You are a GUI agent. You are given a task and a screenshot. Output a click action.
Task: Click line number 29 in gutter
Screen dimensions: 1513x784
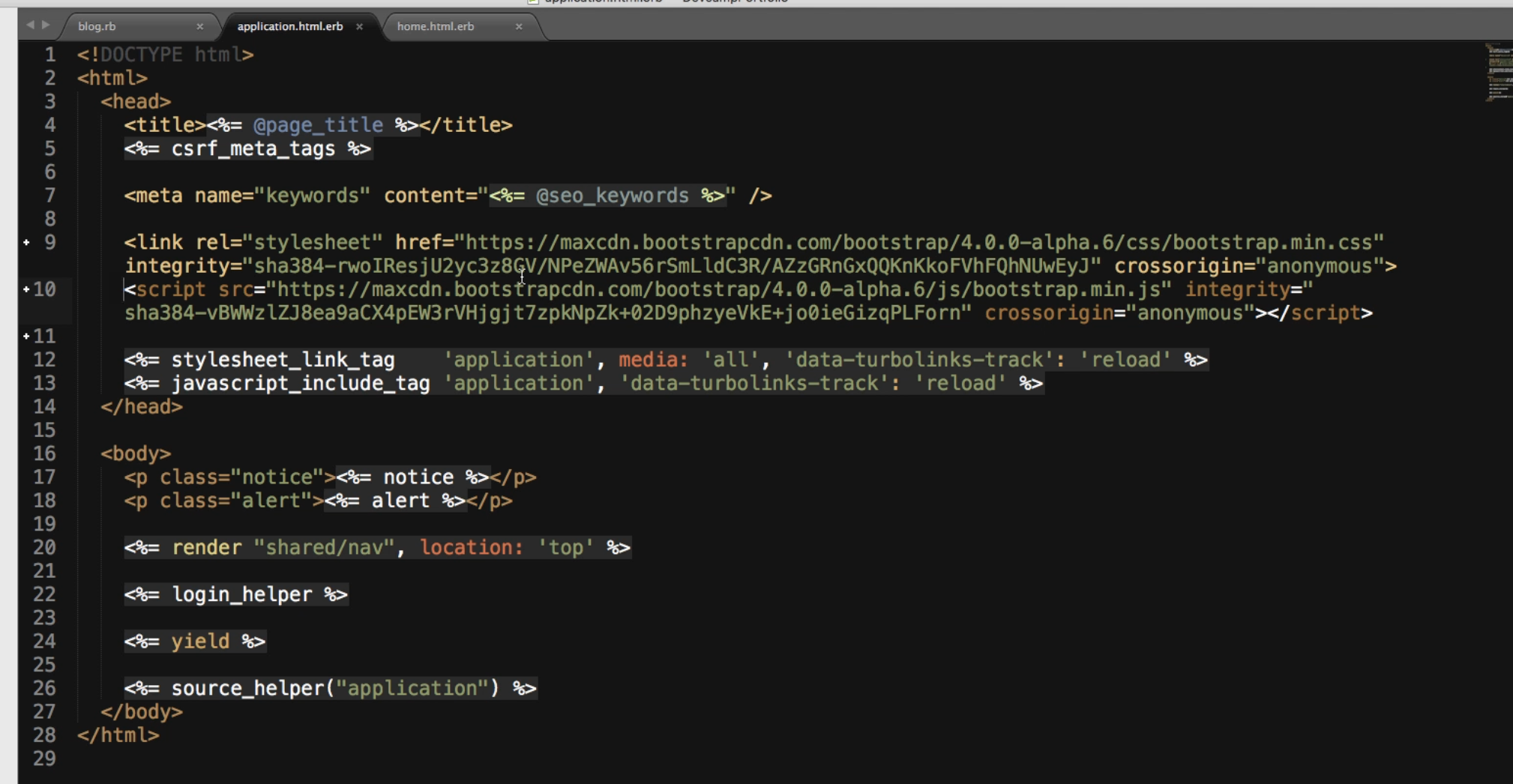pyautogui.click(x=44, y=759)
